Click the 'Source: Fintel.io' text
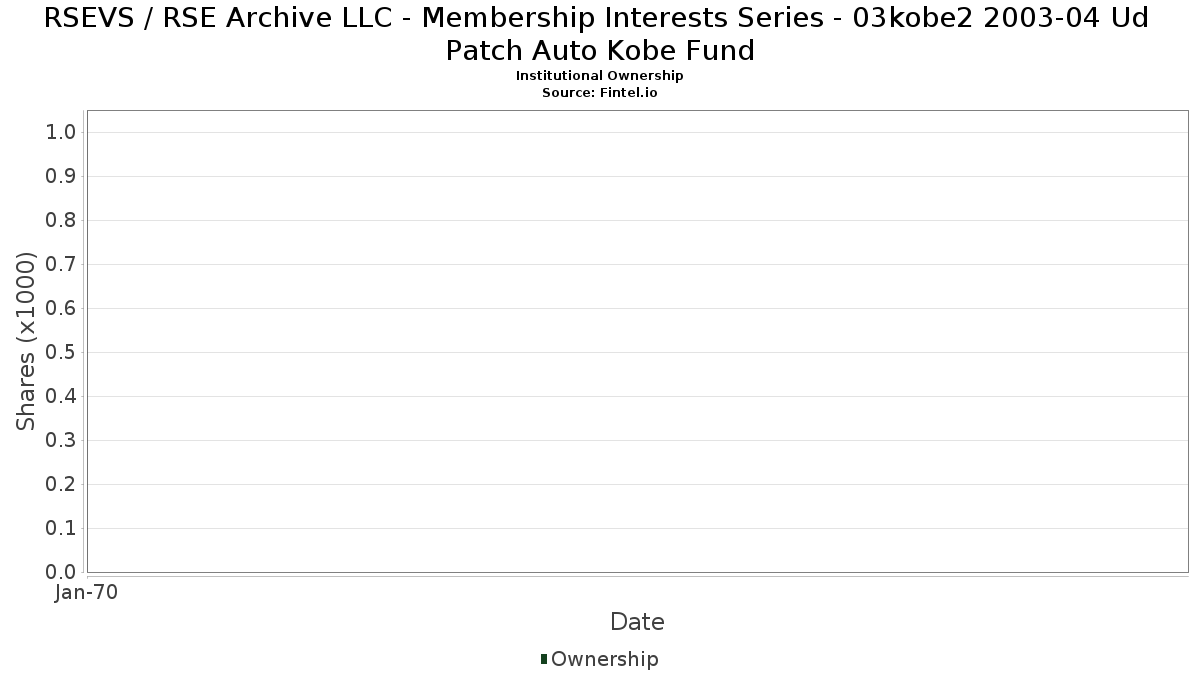 [x=599, y=92]
